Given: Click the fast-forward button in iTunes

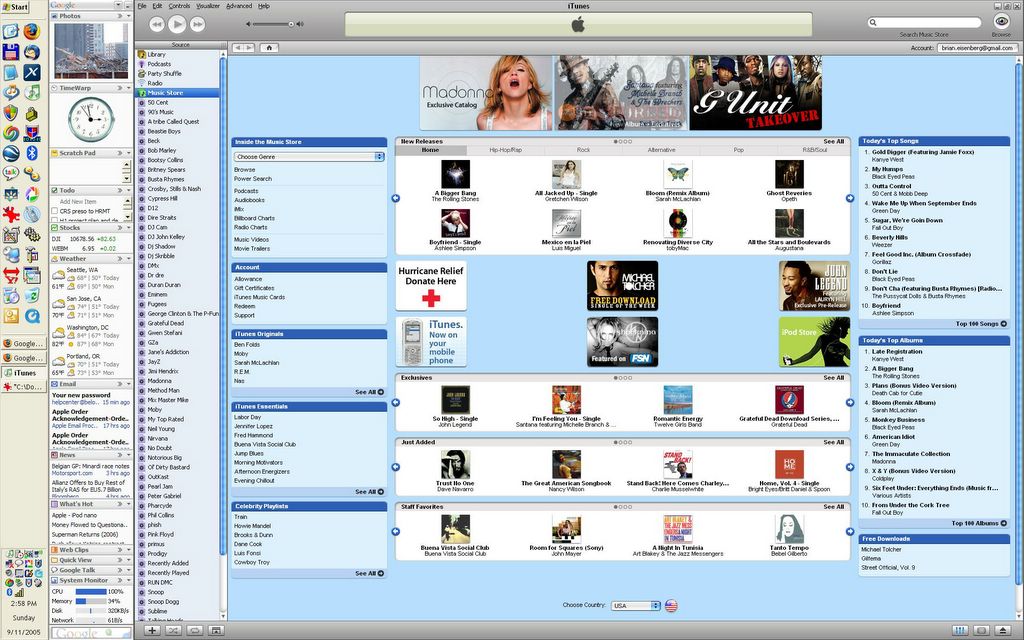Looking at the screenshot, I should tap(197, 24).
